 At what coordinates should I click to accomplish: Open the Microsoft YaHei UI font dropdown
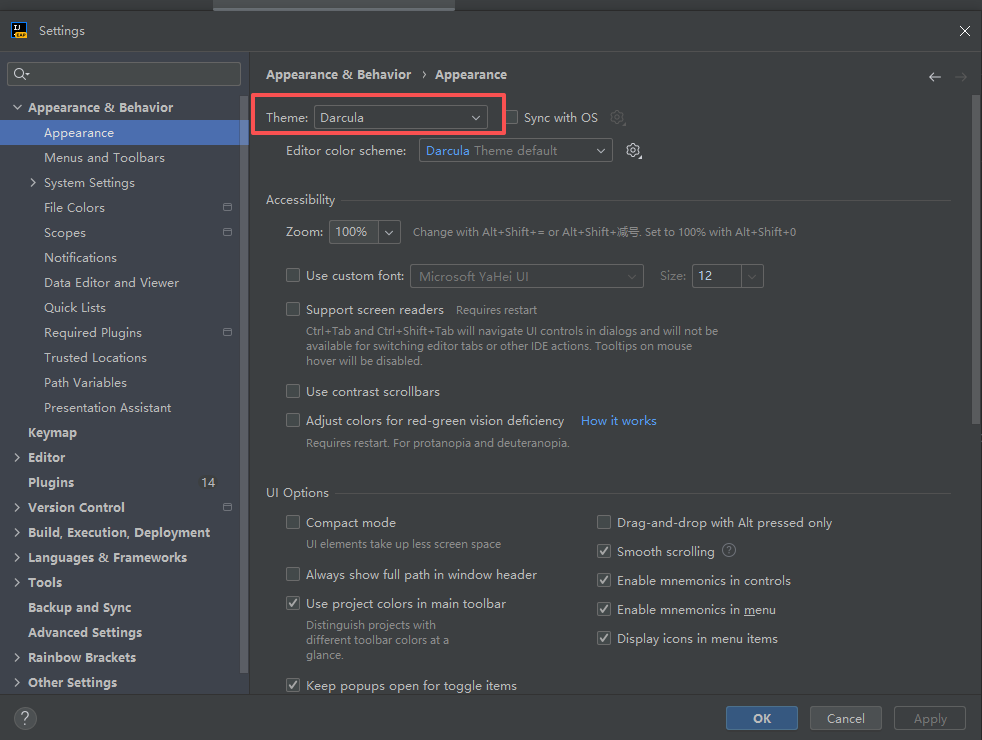click(x=527, y=276)
